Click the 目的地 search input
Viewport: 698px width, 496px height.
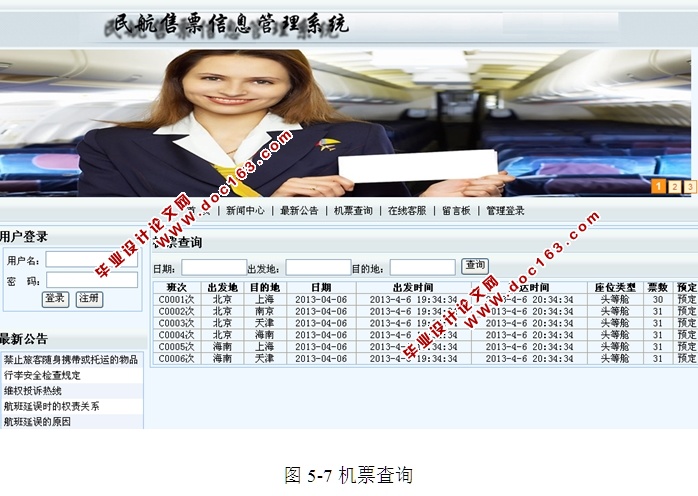pyautogui.click(x=422, y=267)
